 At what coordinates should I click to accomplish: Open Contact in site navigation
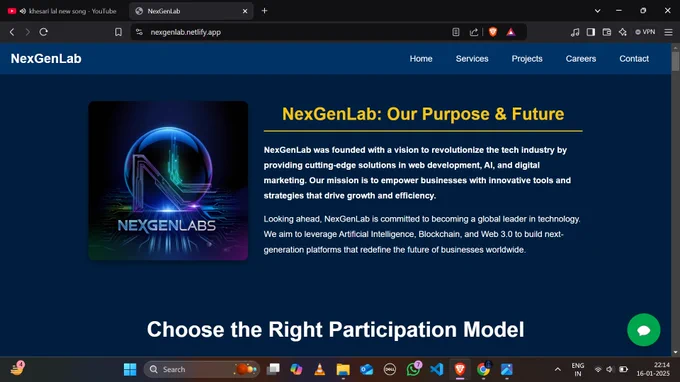[634, 59]
